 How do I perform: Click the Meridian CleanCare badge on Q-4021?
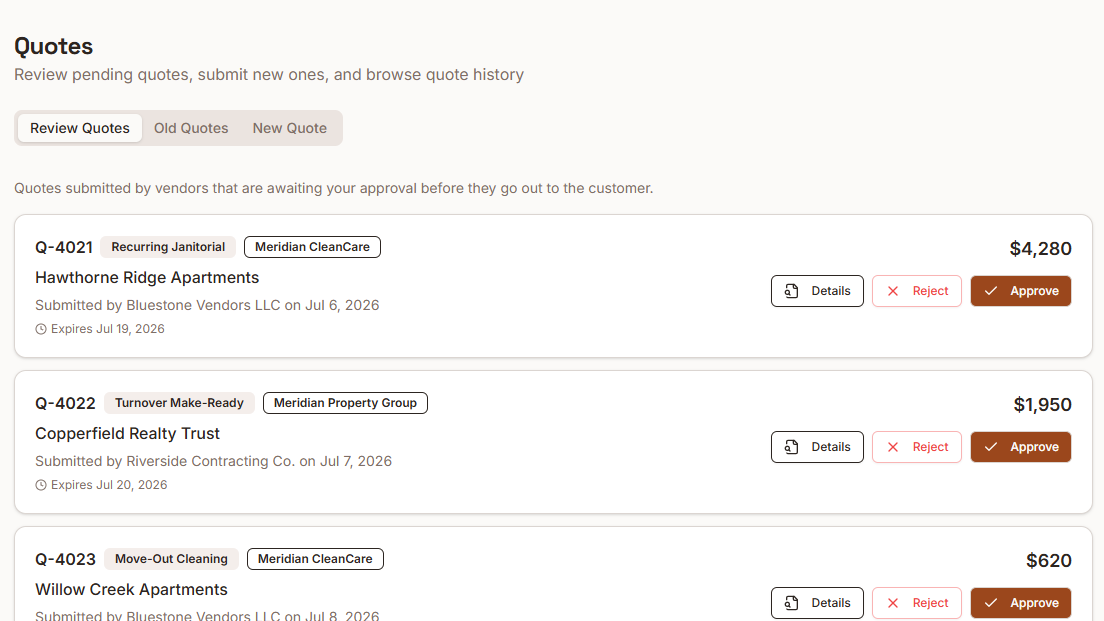click(x=312, y=247)
